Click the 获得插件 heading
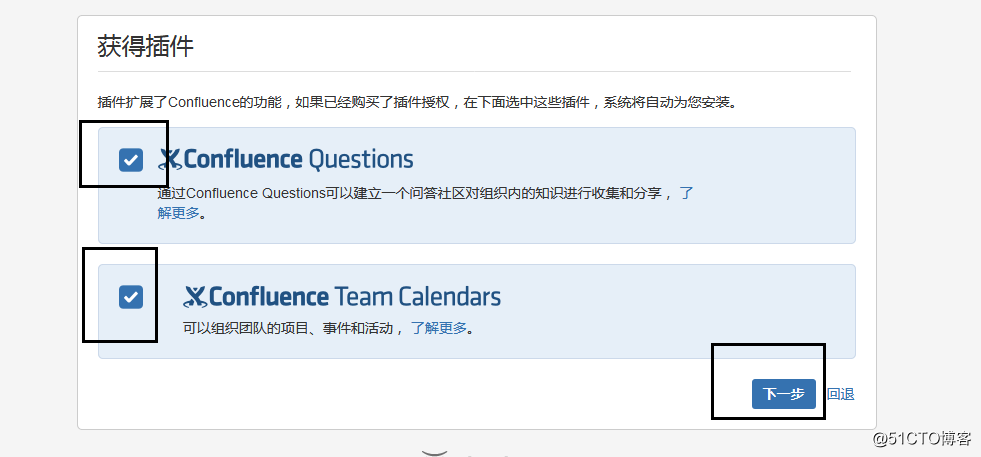Viewport: 981px width, 457px height. tap(146, 46)
